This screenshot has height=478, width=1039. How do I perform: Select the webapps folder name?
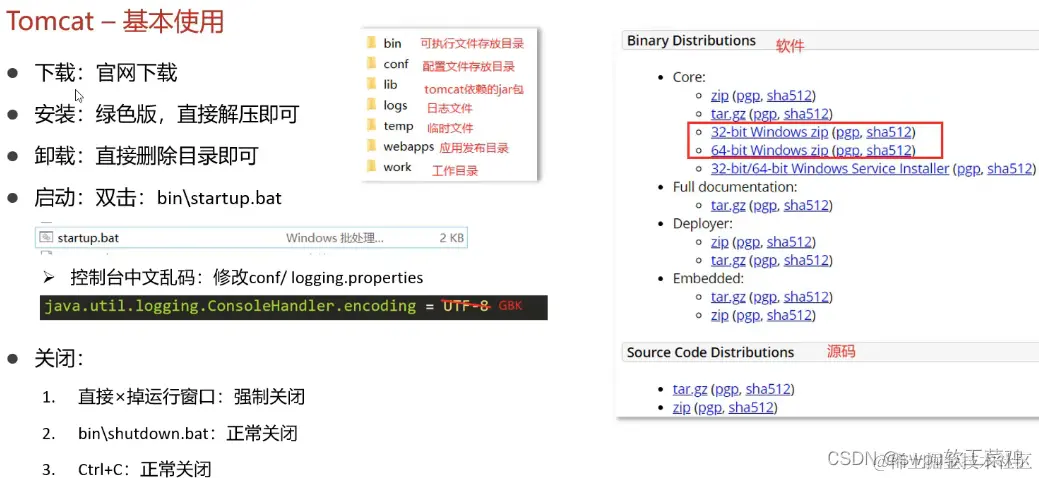tap(408, 147)
